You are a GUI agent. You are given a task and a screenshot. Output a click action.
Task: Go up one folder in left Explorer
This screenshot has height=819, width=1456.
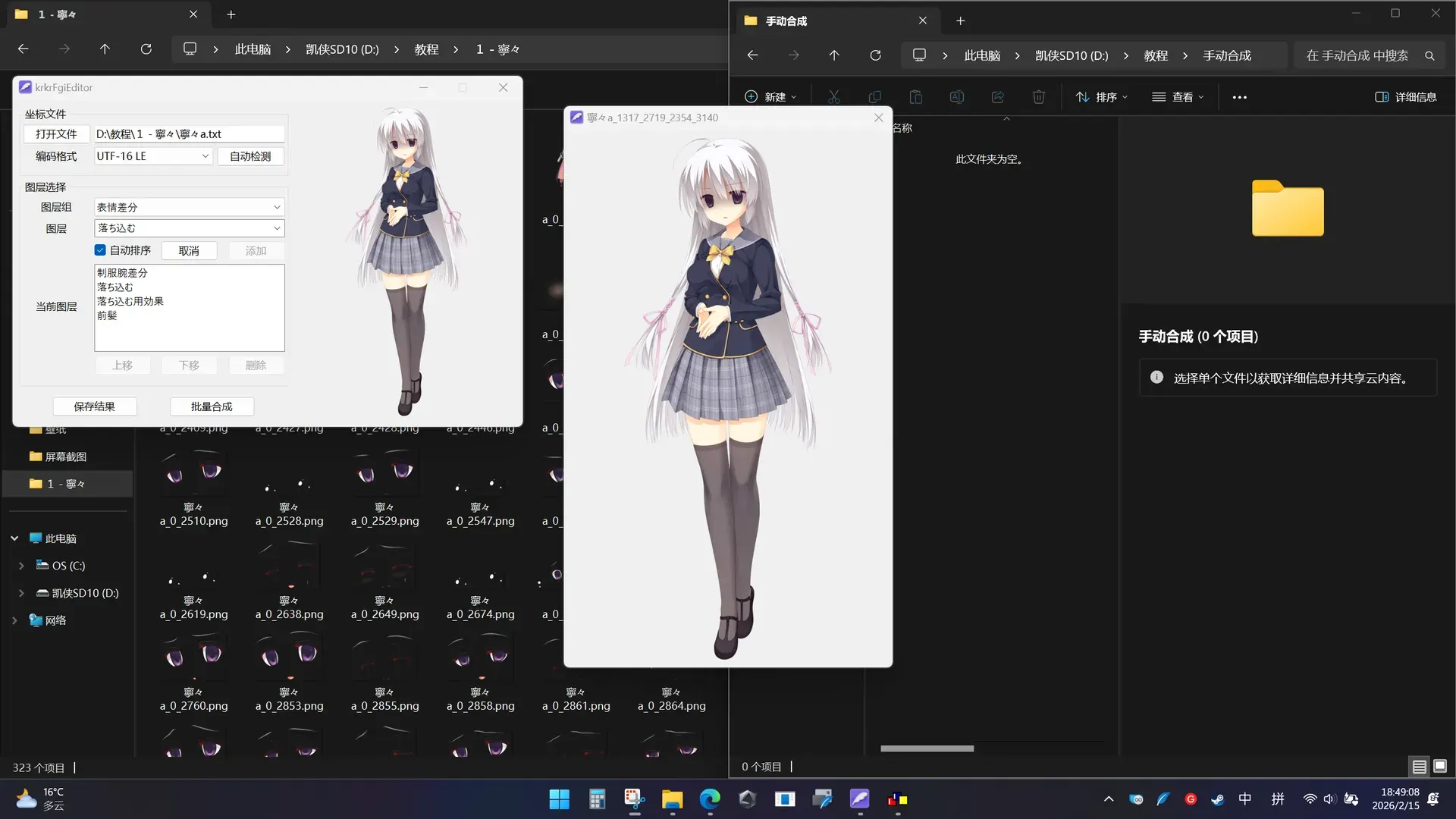pos(105,49)
